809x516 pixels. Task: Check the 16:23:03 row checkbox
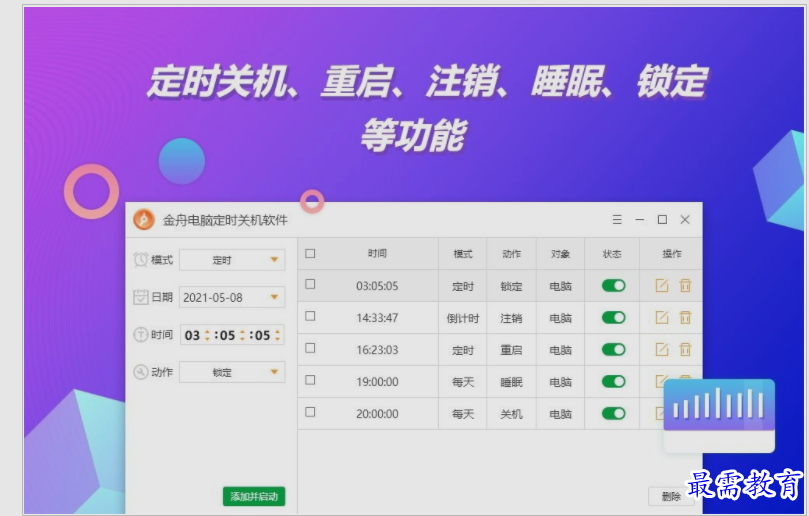pos(310,348)
